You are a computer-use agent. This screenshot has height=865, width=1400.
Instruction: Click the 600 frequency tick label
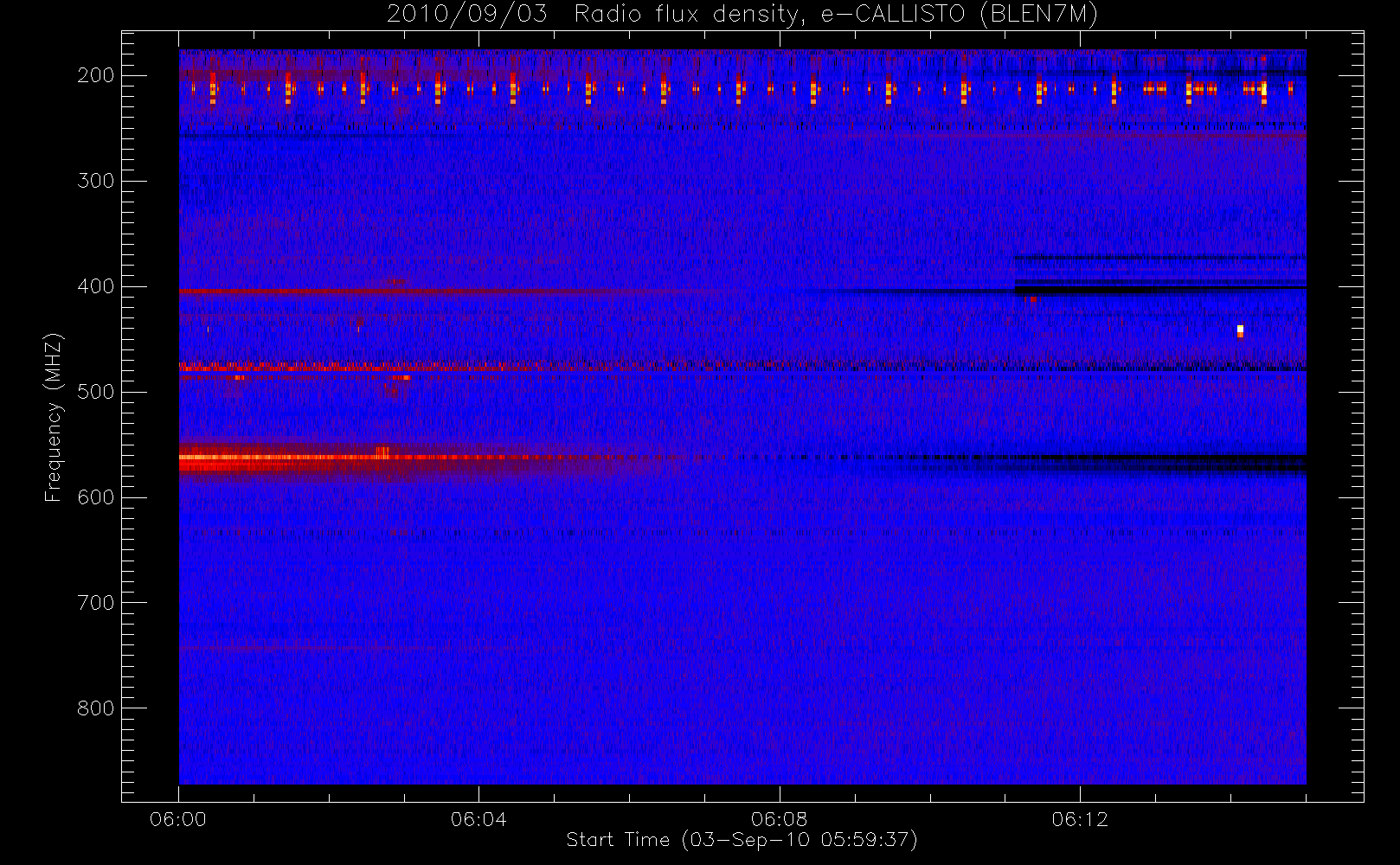pos(95,497)
